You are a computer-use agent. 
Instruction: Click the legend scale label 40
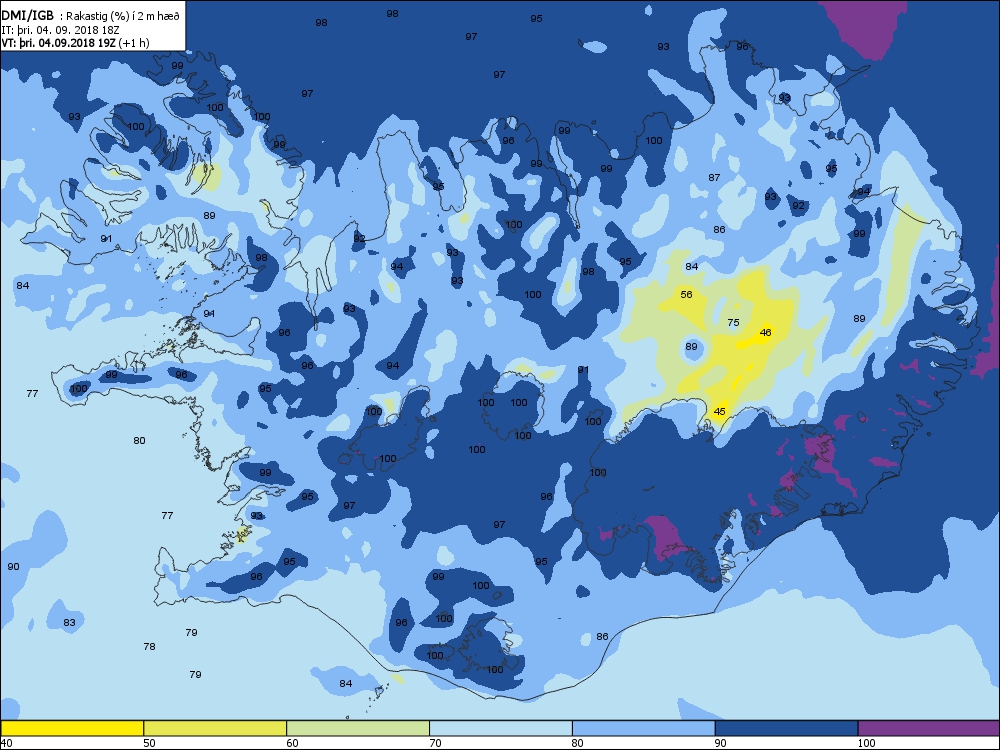6,743
